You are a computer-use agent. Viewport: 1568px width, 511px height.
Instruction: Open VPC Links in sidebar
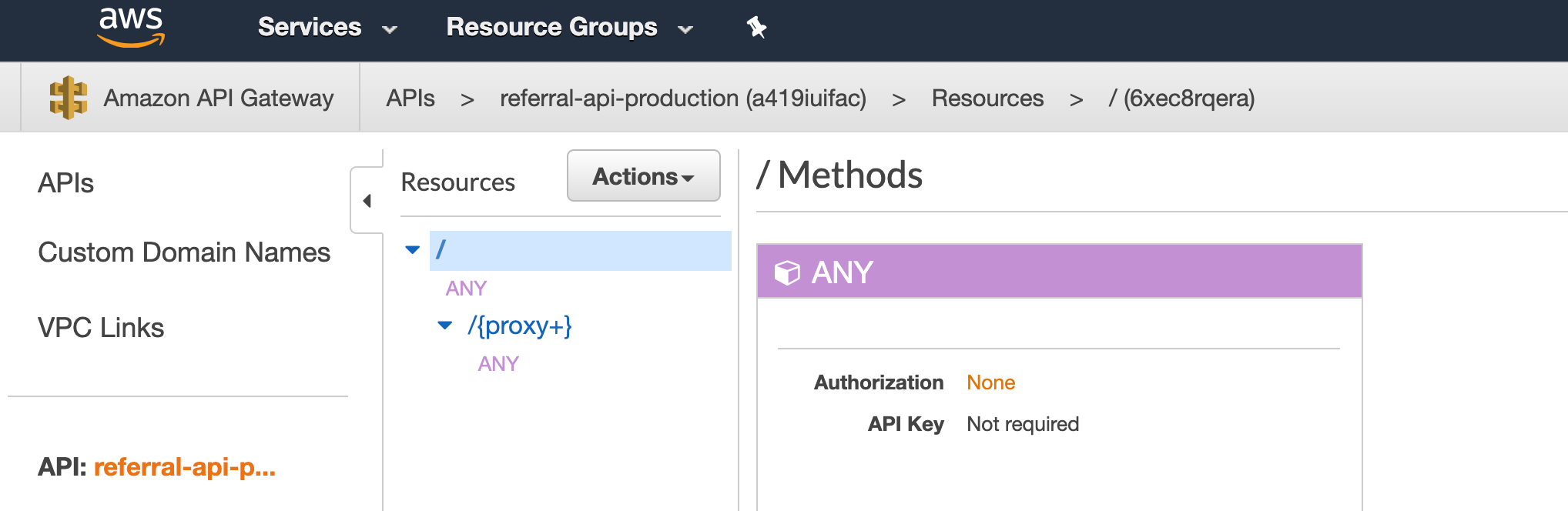[x=101, y=328]
